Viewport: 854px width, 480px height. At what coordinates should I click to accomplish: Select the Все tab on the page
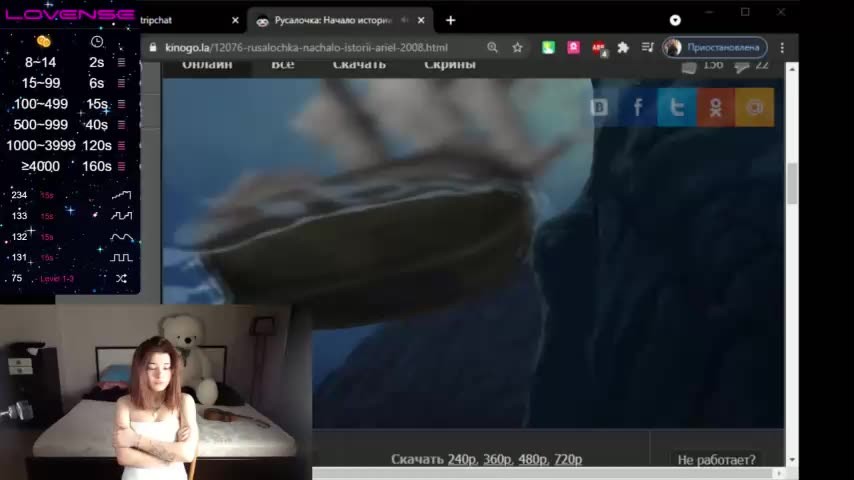pyautogui.click(x=283, y=65)
